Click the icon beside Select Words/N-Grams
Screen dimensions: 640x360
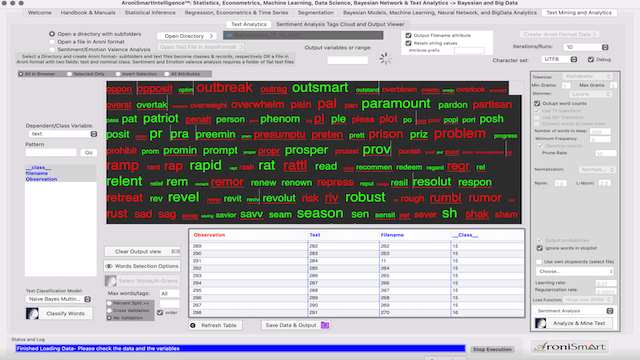click(111, 281)
